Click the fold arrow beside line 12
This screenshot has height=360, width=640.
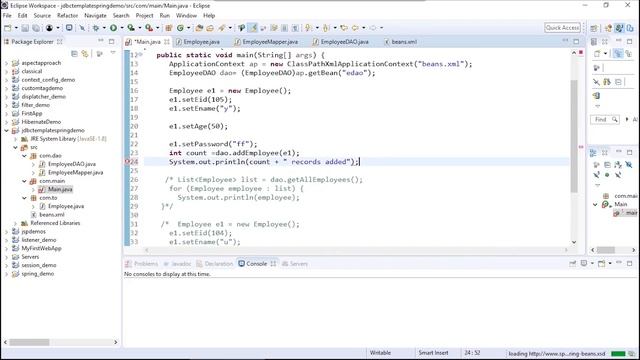[141, 55]
